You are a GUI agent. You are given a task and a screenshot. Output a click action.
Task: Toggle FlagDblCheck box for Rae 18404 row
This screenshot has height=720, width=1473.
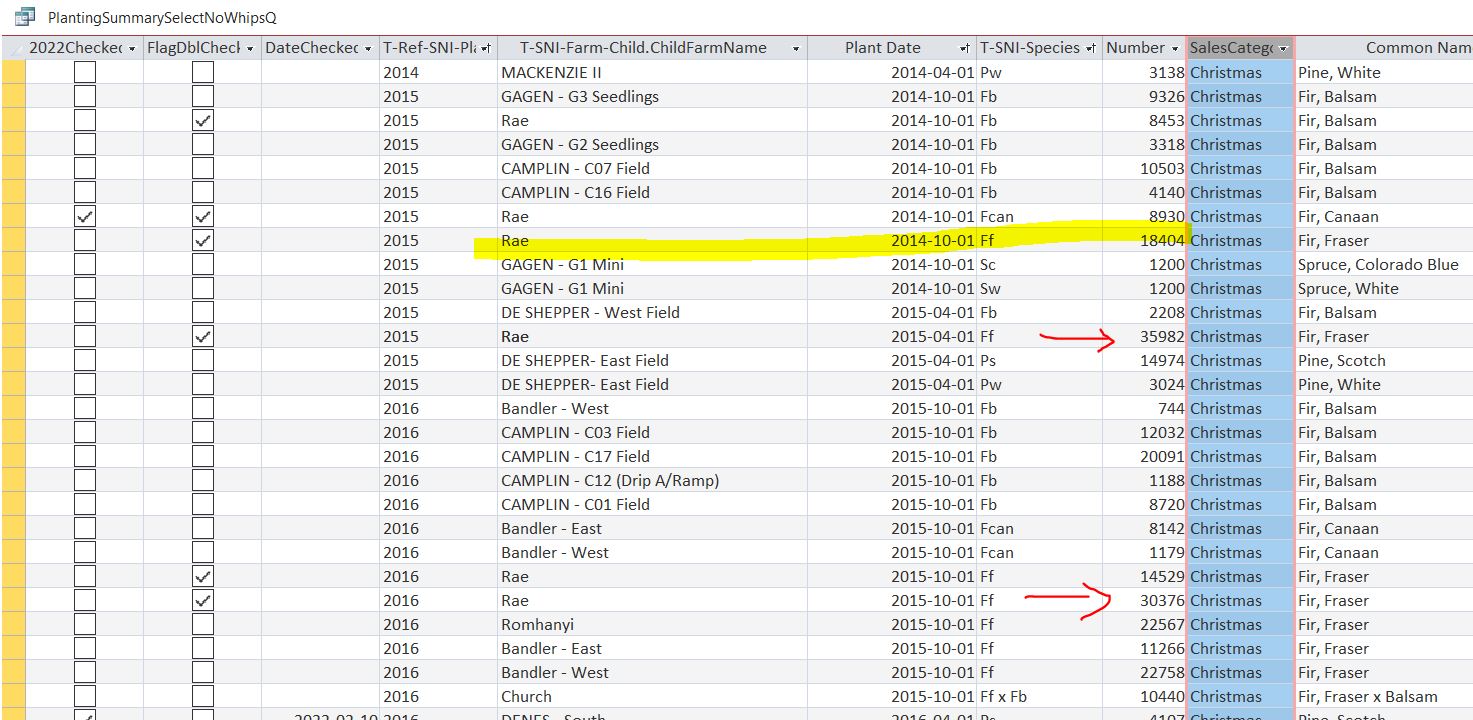(203, 240)
